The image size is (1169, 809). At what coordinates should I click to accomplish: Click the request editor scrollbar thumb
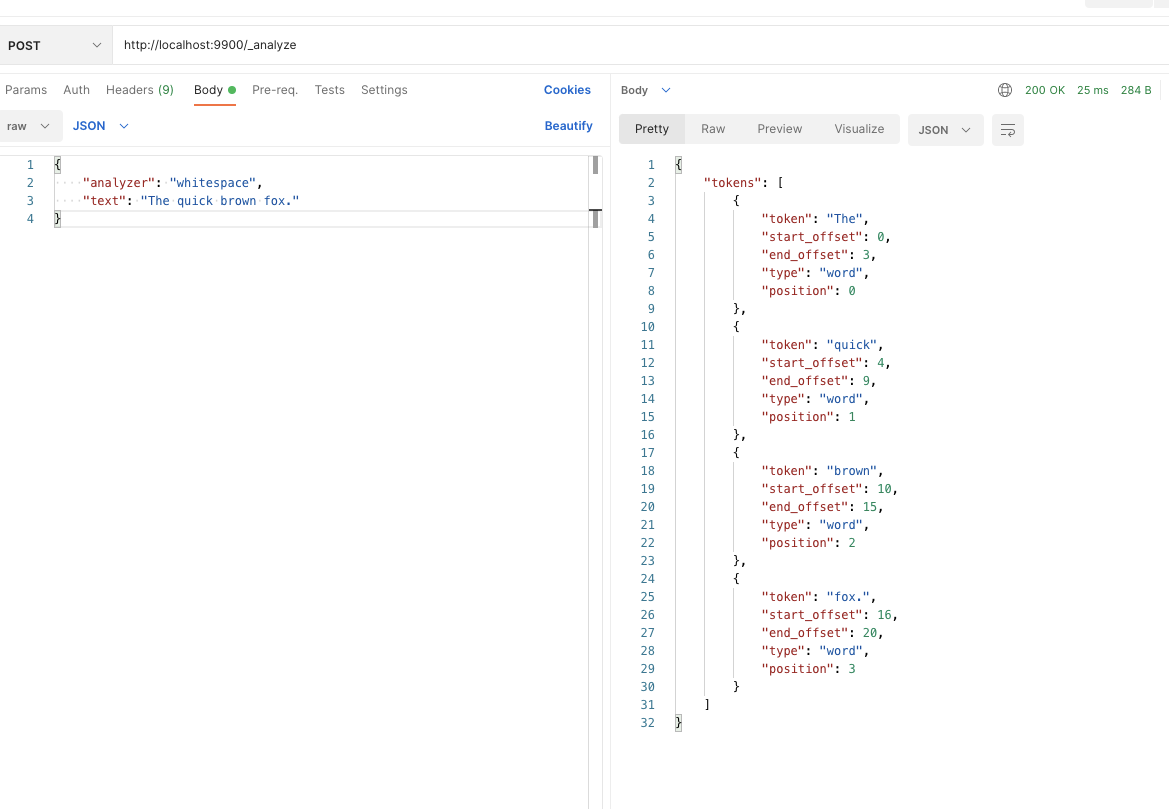coord(595,165)
